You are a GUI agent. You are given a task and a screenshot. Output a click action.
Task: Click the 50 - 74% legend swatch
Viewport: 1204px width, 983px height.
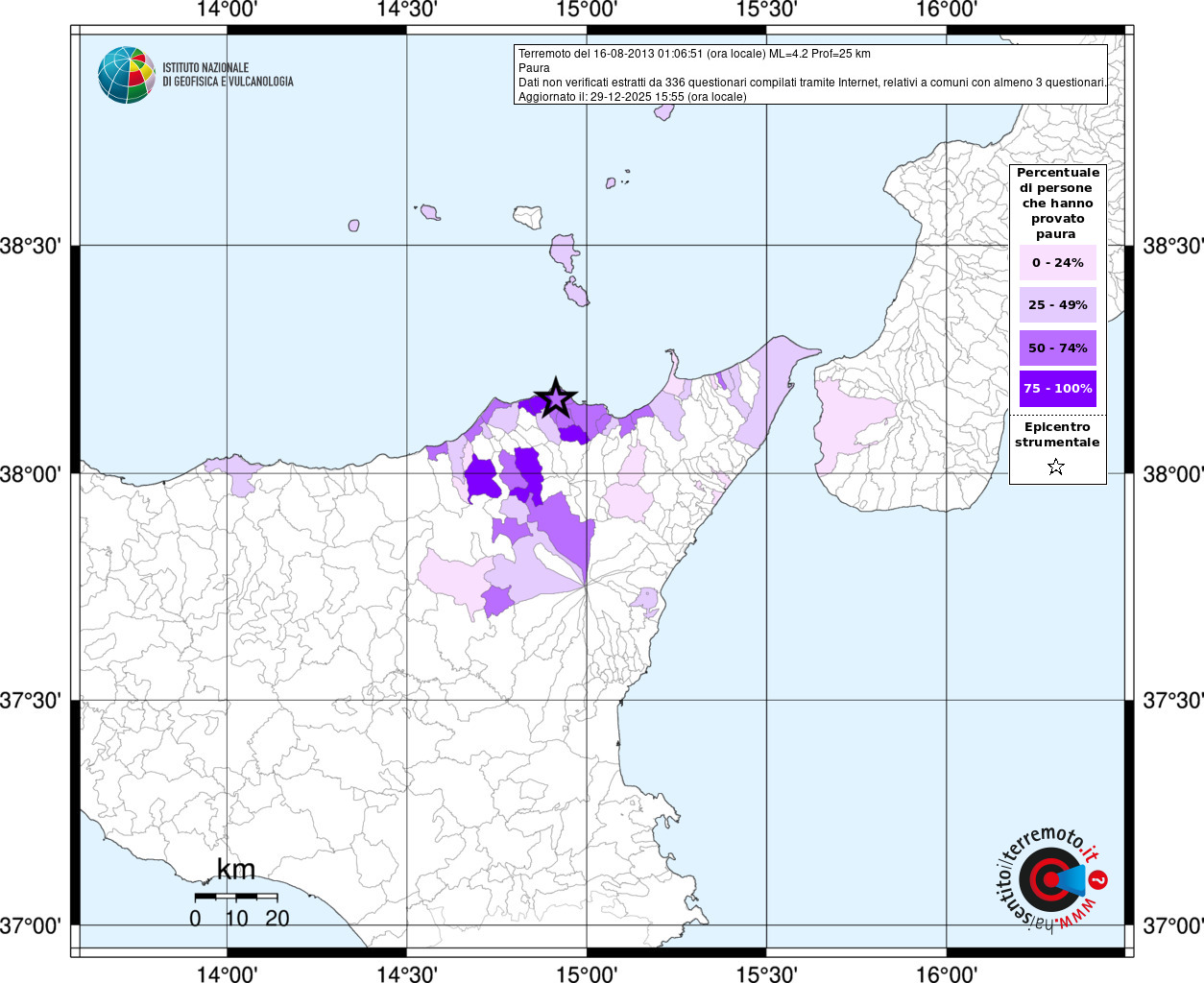pyautogui.click(x=1057, y=348)
